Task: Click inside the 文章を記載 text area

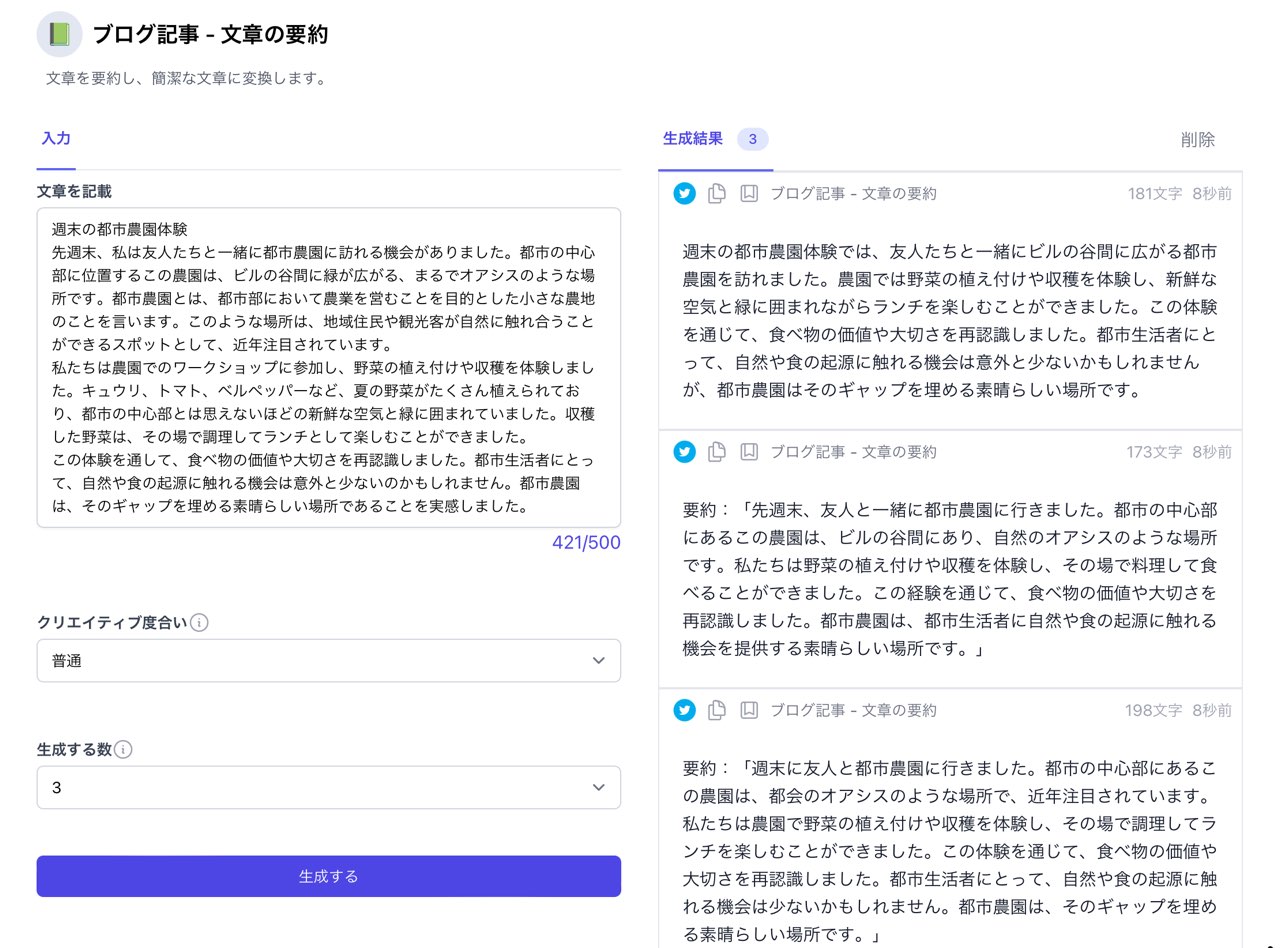Action: click(328, 367)
